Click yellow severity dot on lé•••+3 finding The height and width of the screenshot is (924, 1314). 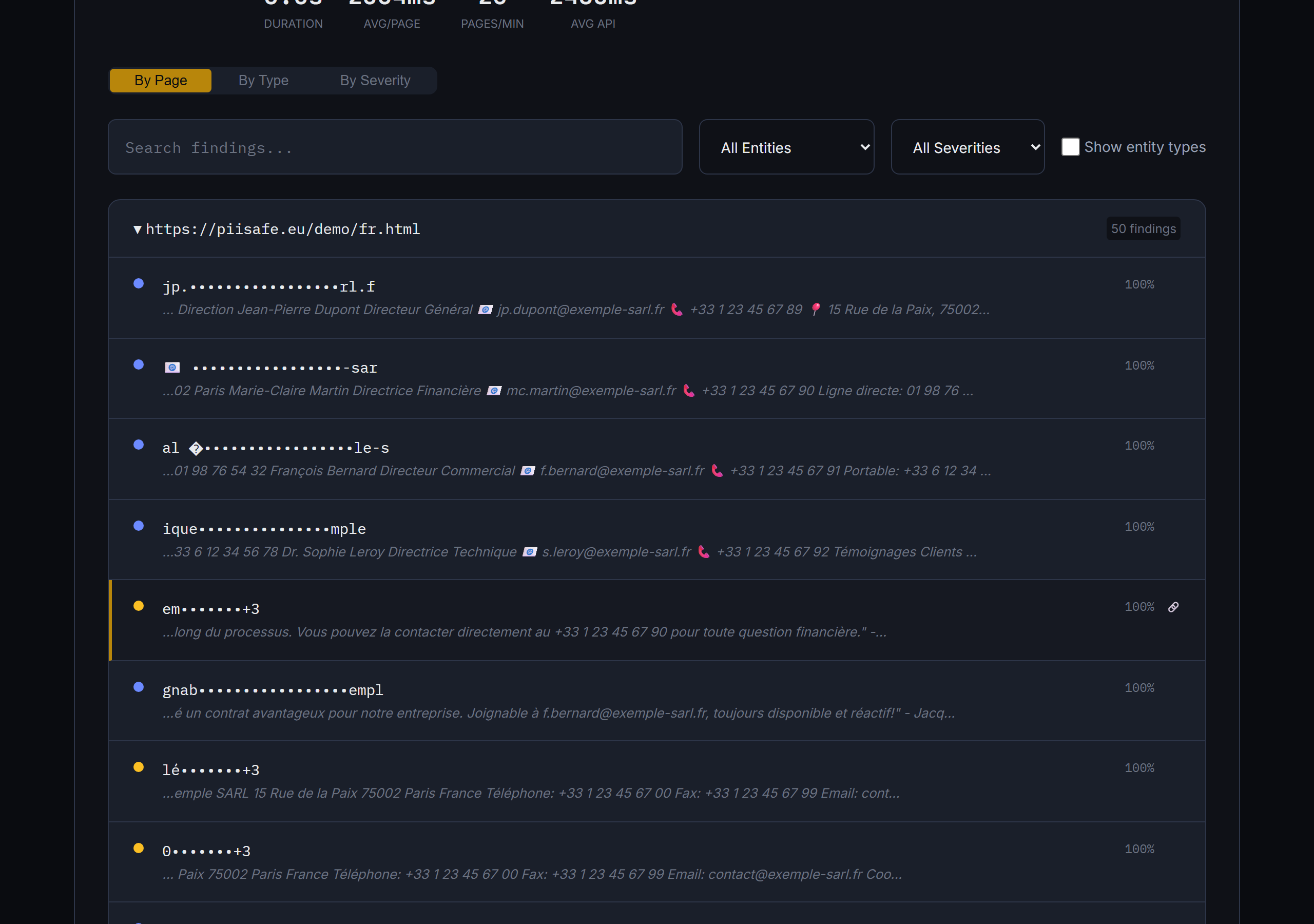tap(139, 767)
